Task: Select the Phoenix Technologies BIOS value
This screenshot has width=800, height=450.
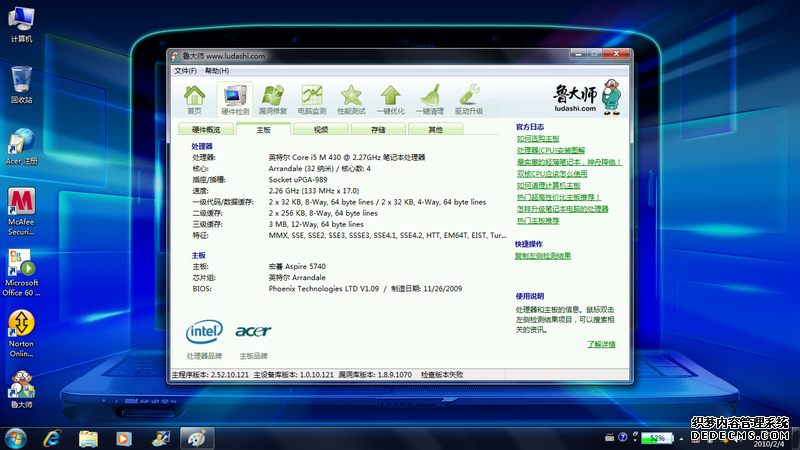Action: tap(365, 289)
